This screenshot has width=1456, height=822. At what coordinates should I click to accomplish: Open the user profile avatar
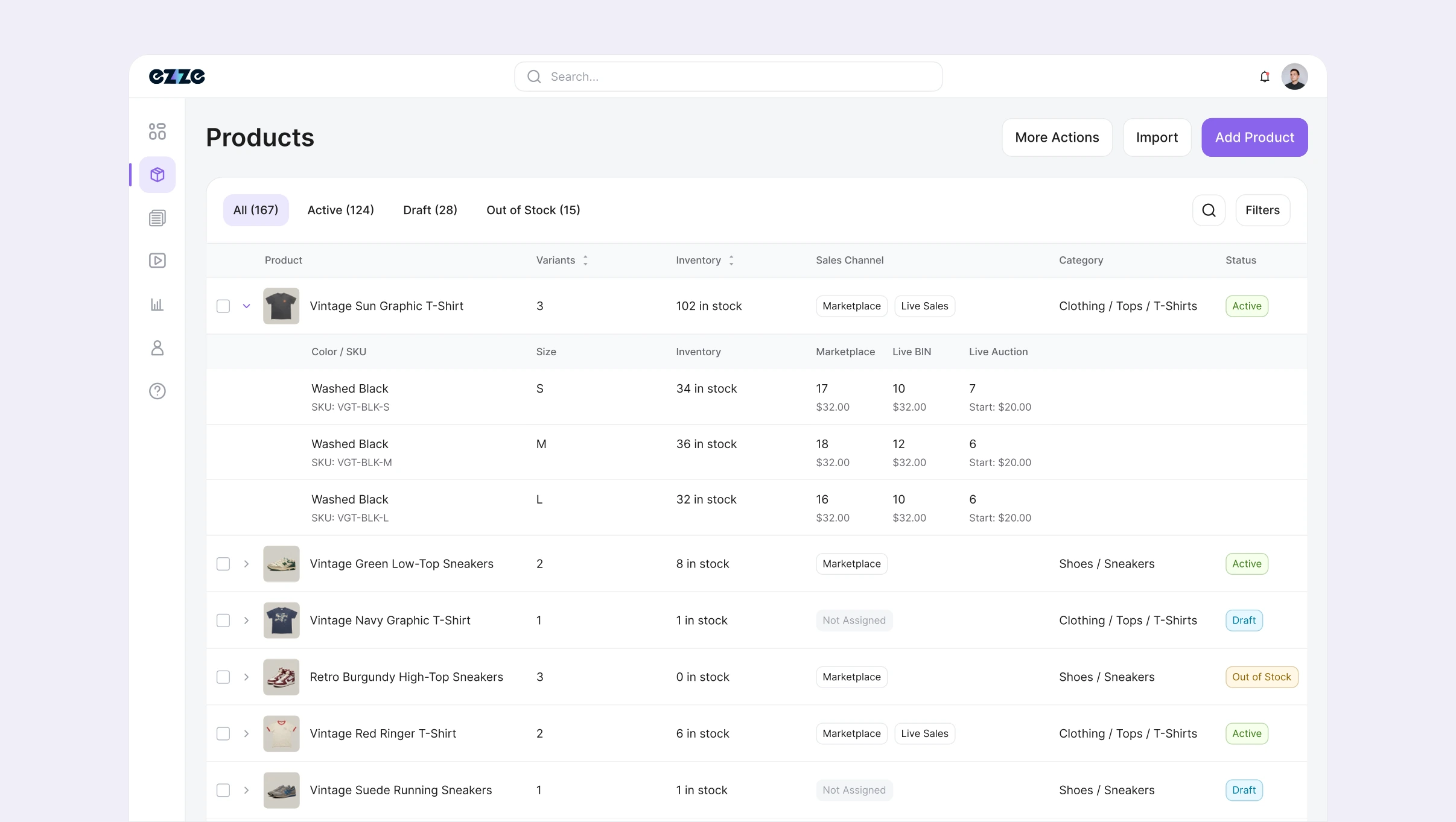pyautogui.click(x=1295, y=77)
